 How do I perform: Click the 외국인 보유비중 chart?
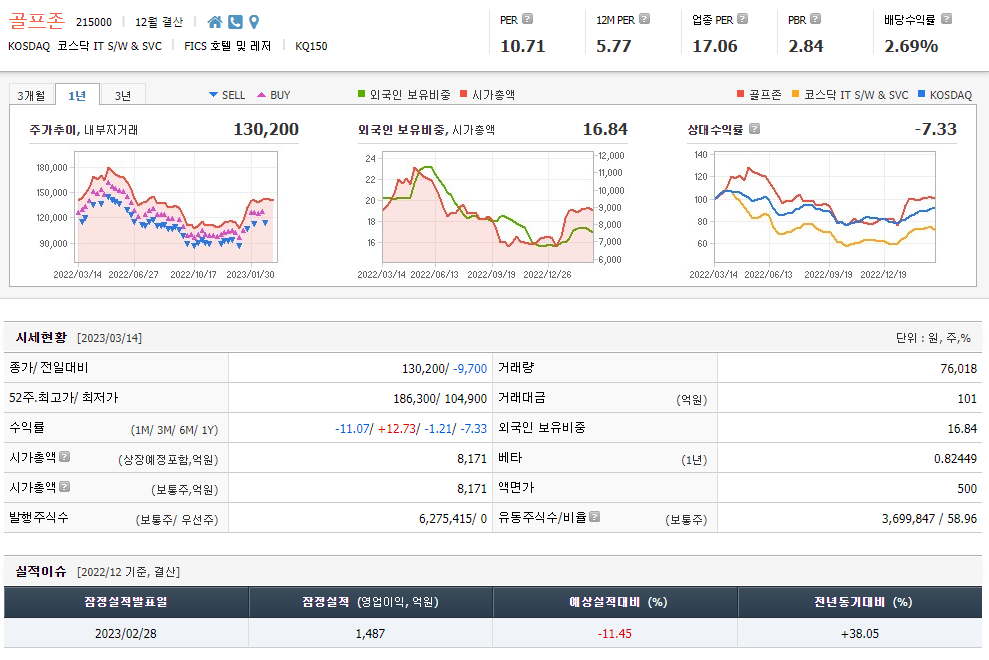tap(488, 207)
